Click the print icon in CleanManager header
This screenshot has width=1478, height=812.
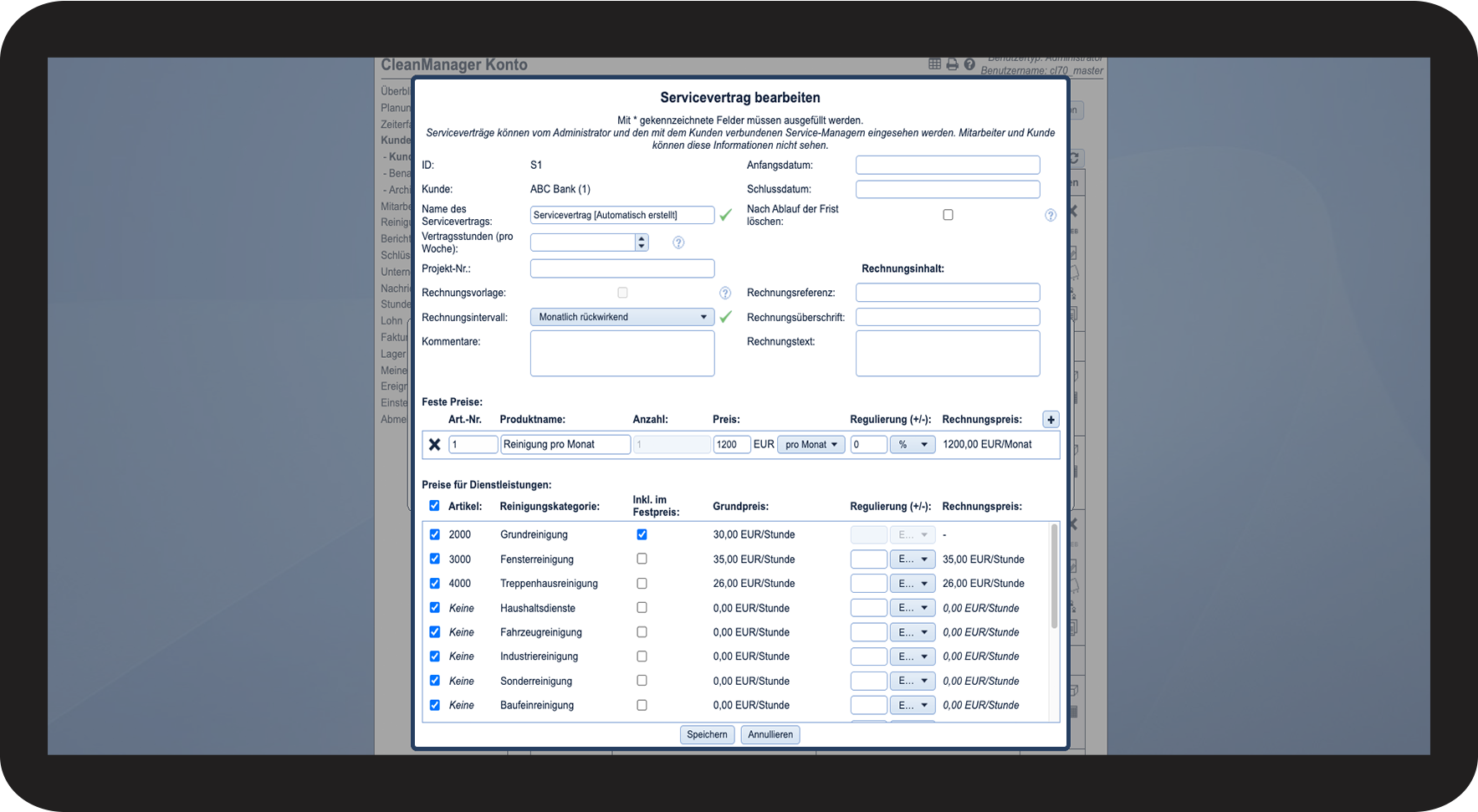click(952, 64)
